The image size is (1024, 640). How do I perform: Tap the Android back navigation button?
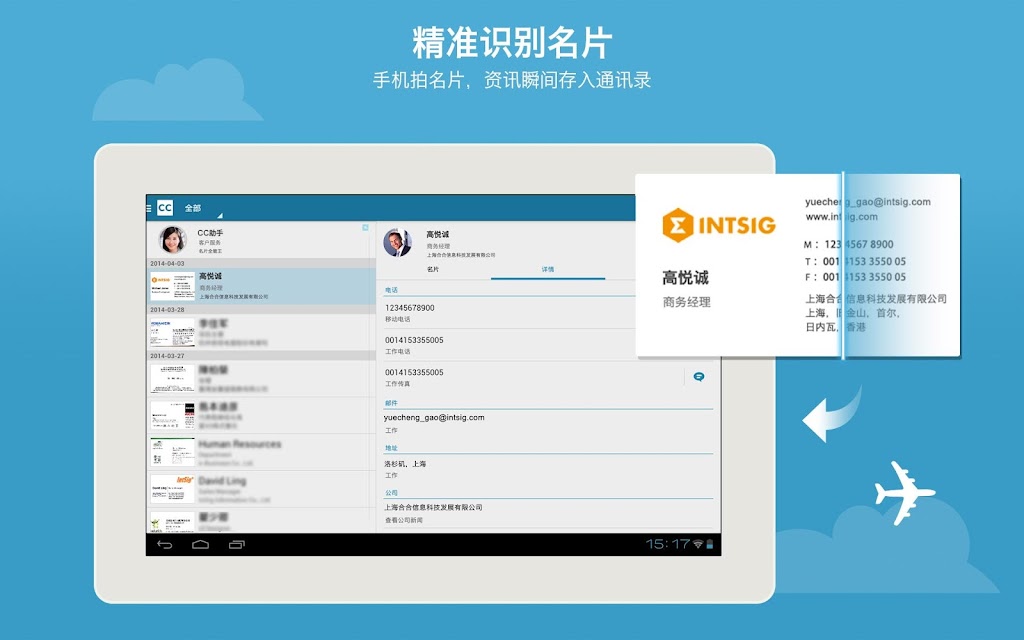165,544
